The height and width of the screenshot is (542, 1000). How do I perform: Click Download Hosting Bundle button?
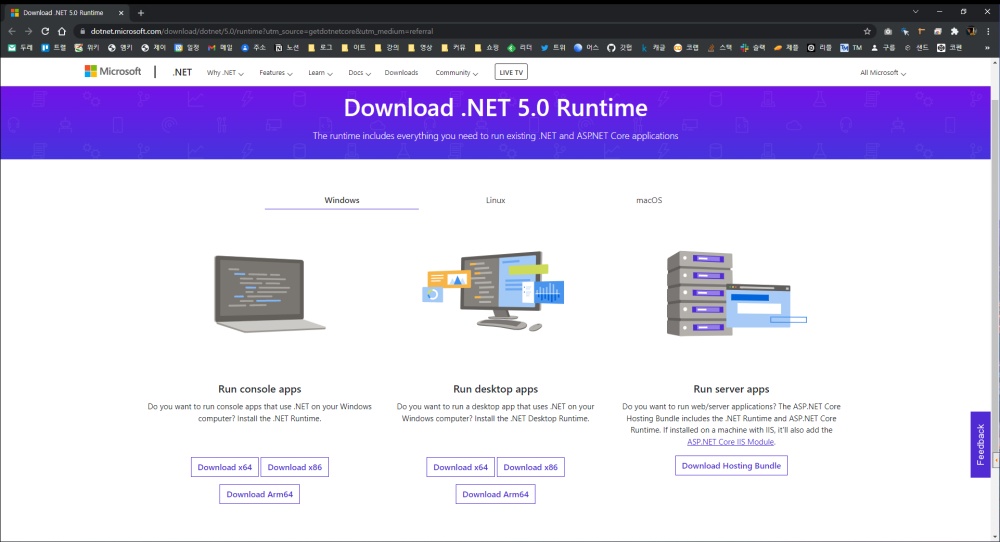click(x=732, y=465)
